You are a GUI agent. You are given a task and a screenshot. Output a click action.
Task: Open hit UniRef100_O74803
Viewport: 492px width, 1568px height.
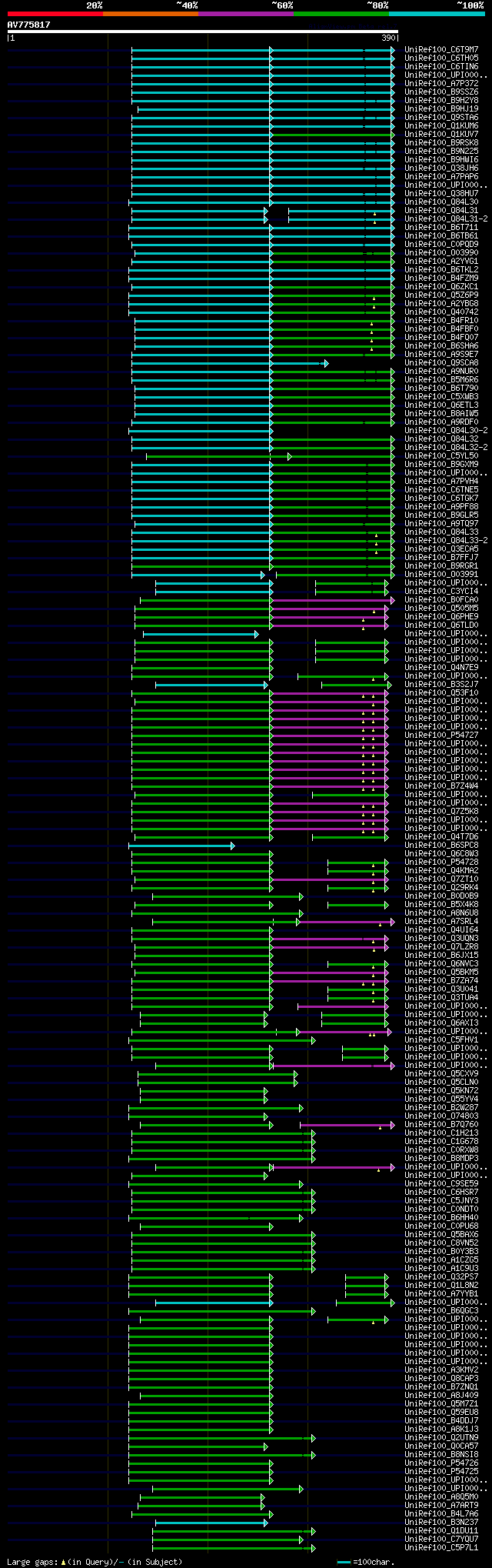click(441, 1116)
